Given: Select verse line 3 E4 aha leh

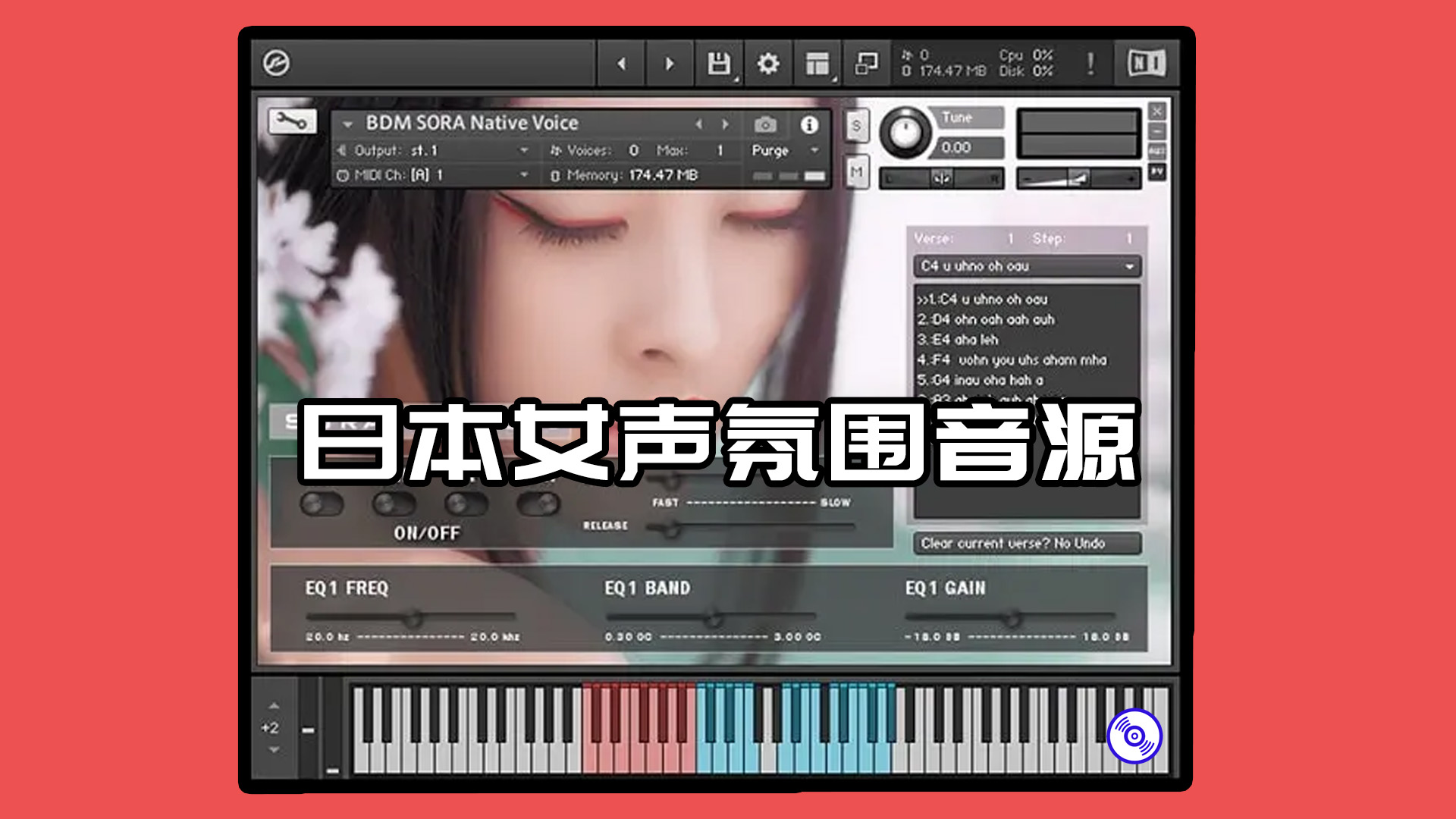Looking at the screenshot, I should pos(958,340).
